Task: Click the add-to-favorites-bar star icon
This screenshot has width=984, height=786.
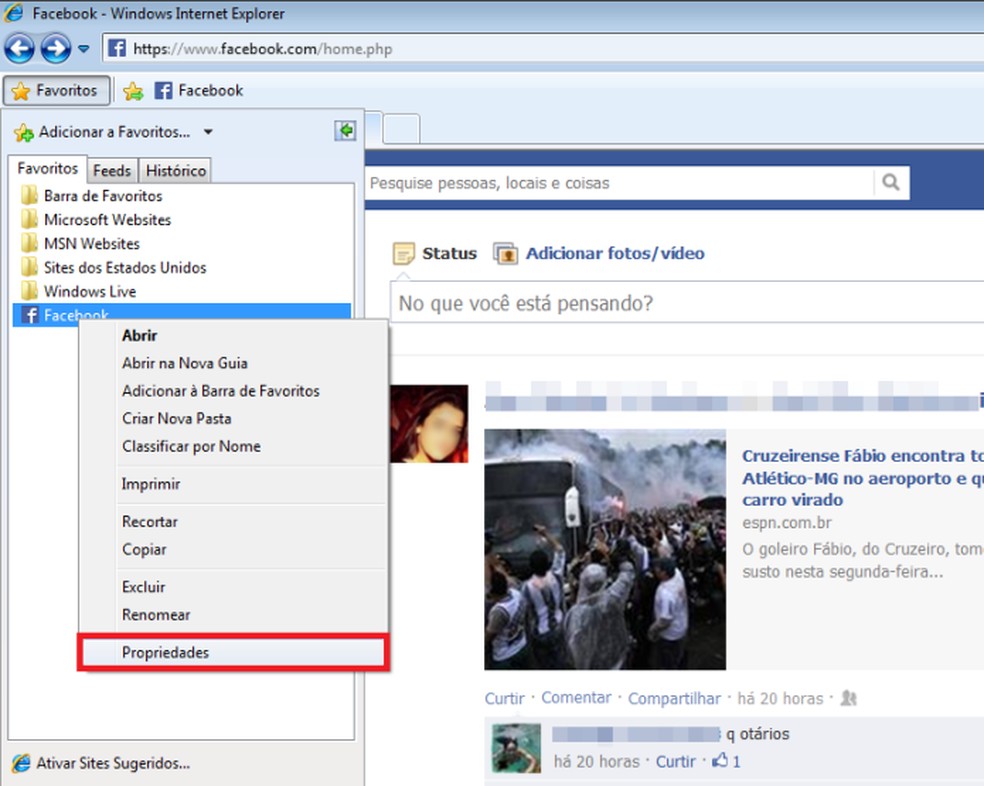Action: [x=133, y=91]
